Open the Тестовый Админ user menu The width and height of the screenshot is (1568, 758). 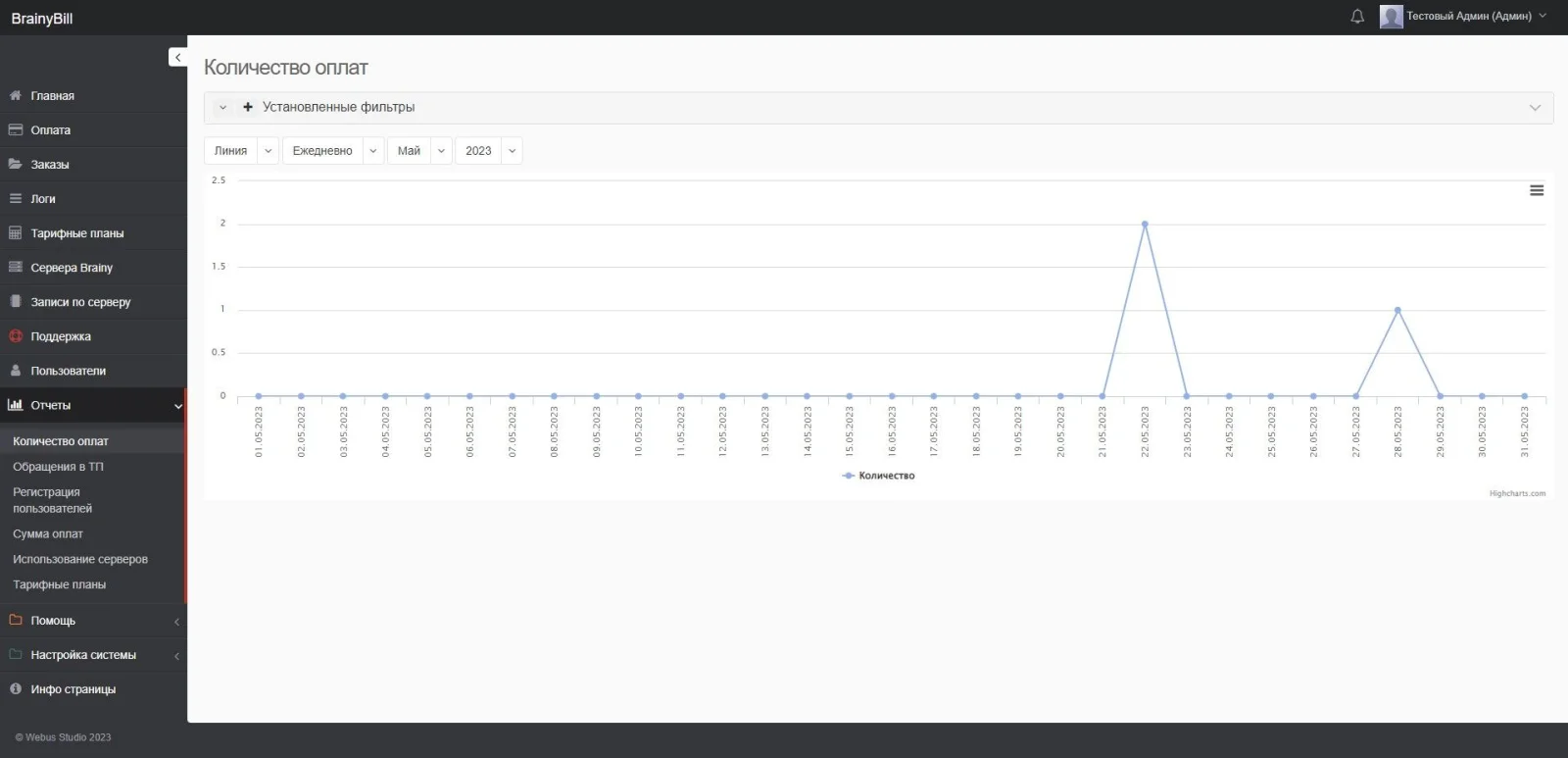point(1467,17)
